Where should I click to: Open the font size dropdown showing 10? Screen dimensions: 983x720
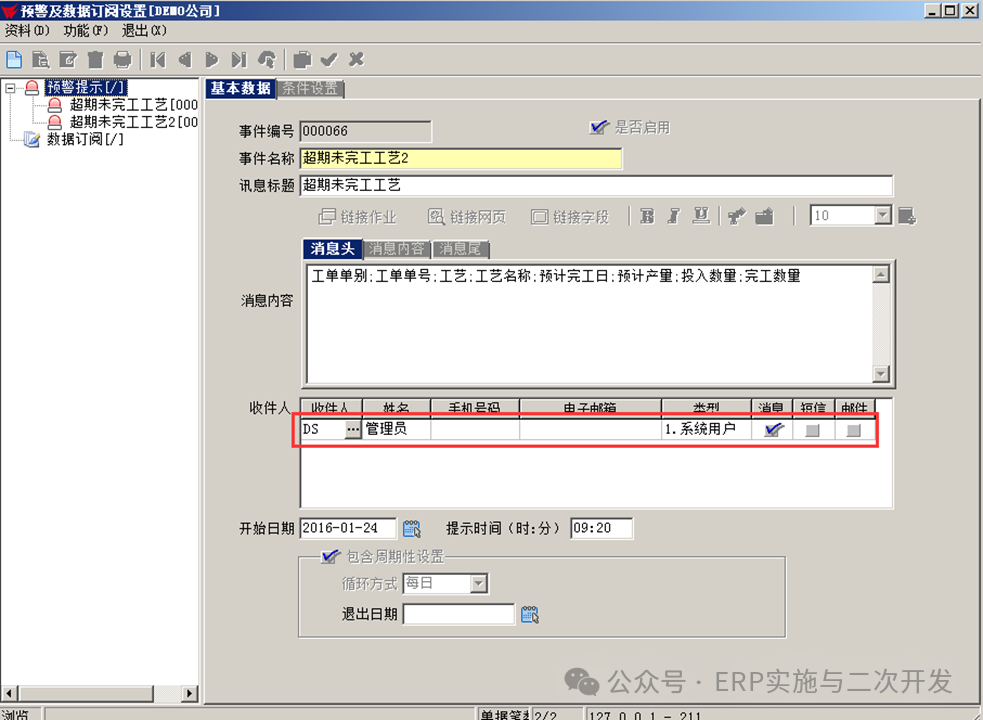click(x=882, y=216)
